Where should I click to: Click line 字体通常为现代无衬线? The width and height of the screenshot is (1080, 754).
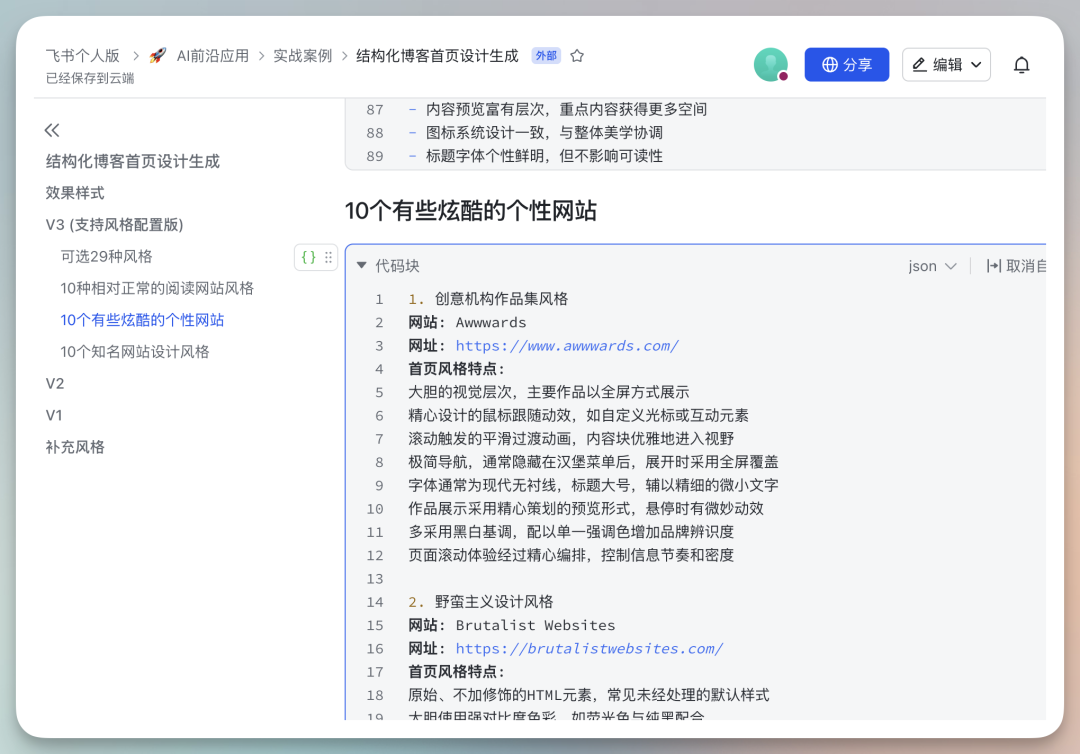click(593, 485)
